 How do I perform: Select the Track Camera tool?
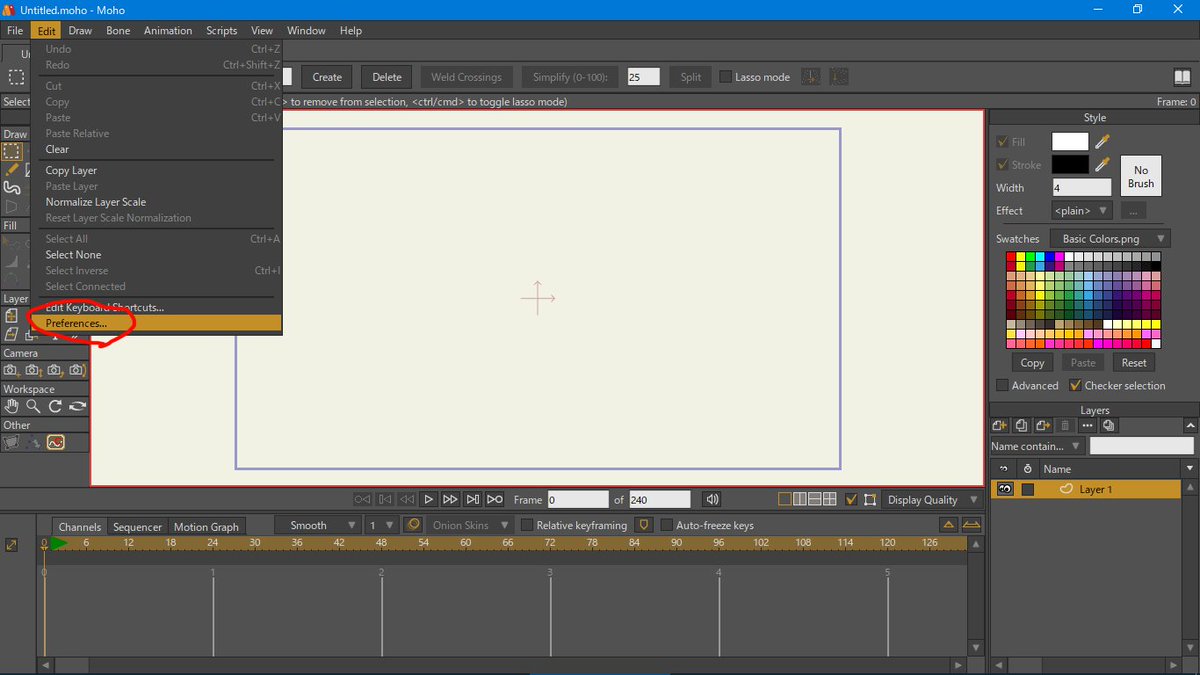tap(11, 370)
